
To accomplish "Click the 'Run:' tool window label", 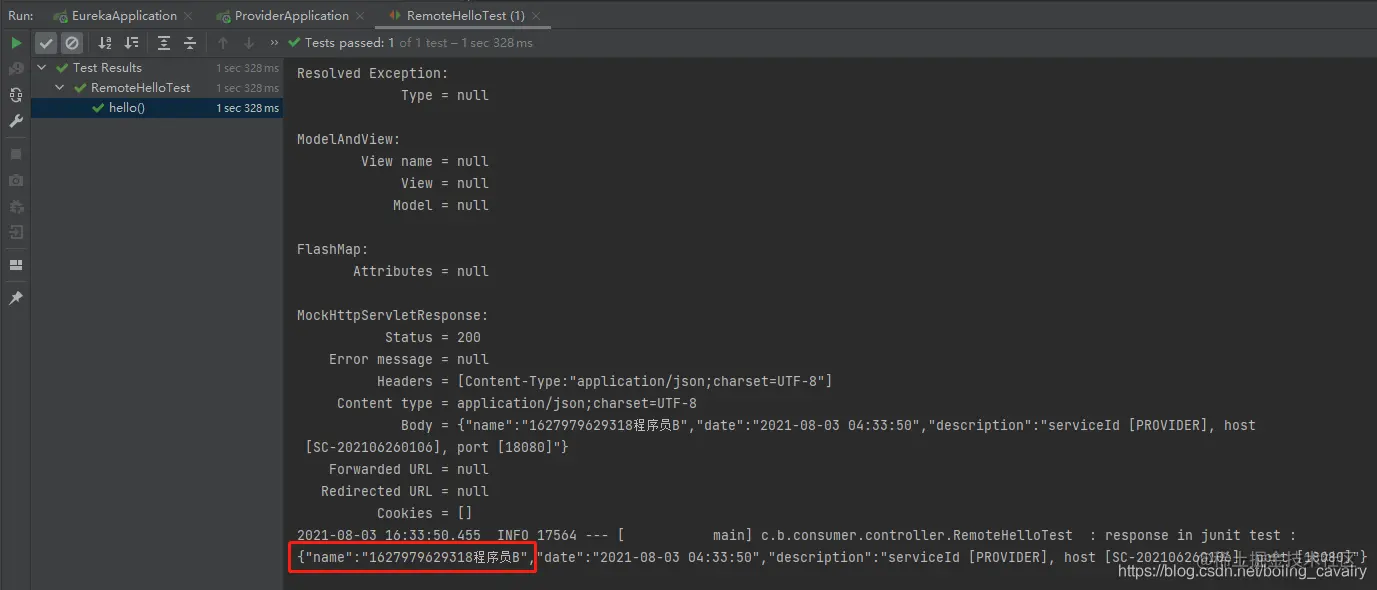I will click(x=21, y=16).
